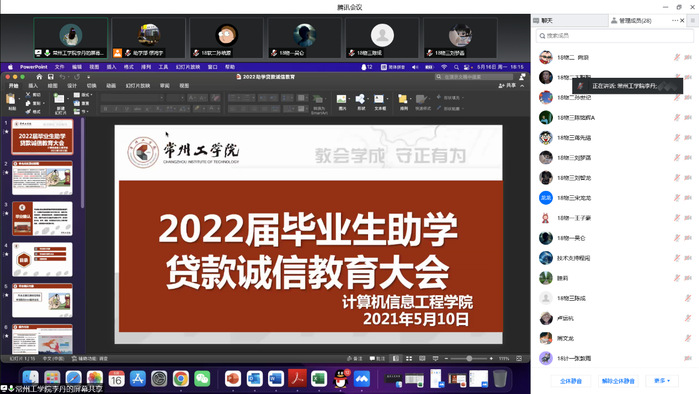Click the PowerPoint save disk icon
Viewport: 699px width, 394px height.
tap(50, 77)
